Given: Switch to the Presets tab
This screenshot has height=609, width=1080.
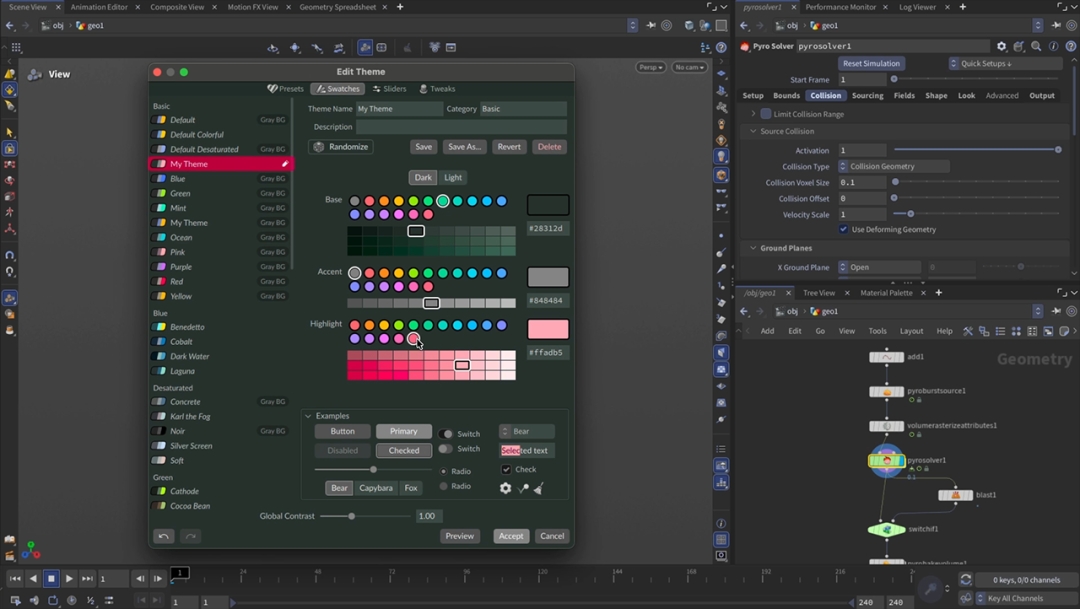Looking at the screenshot, I should click(286, 89).
